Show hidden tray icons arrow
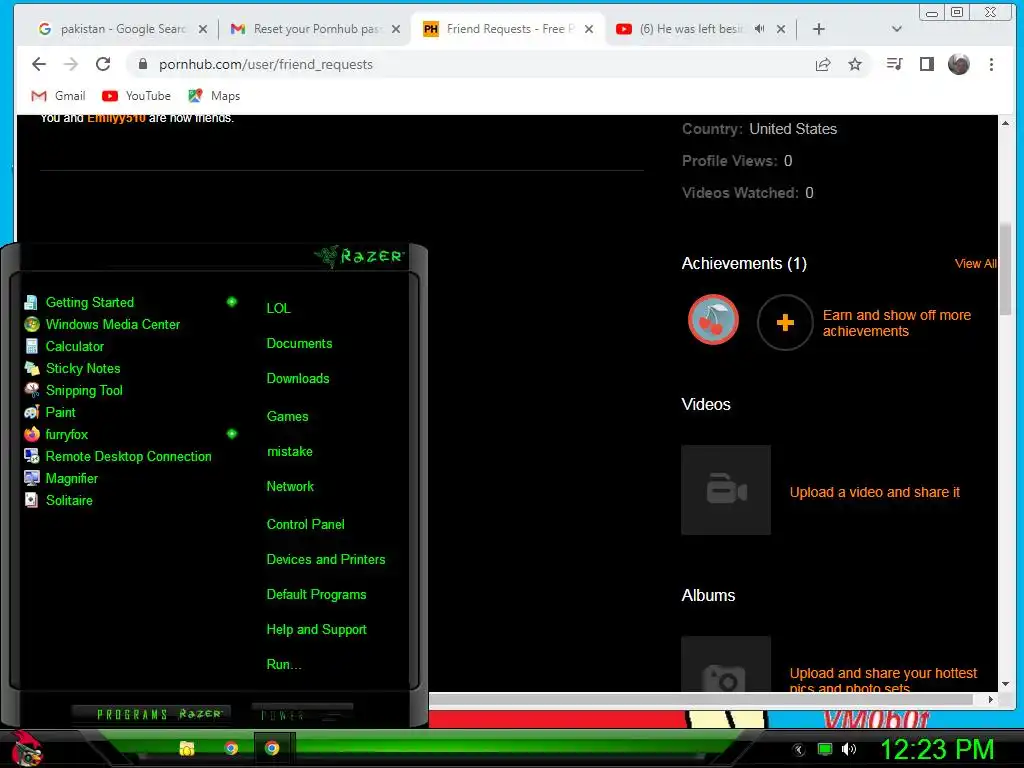The image size is (1024, 768). (x=798, y=750)
